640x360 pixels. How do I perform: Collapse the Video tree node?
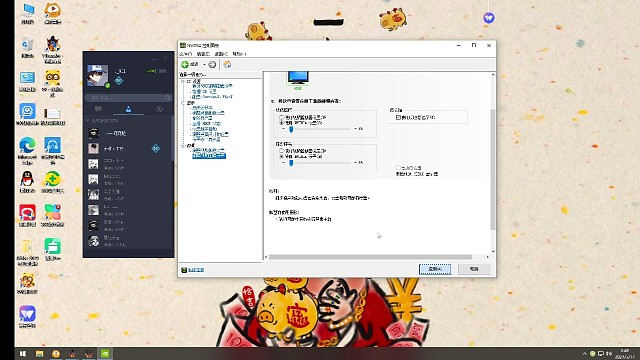[183, 145]
